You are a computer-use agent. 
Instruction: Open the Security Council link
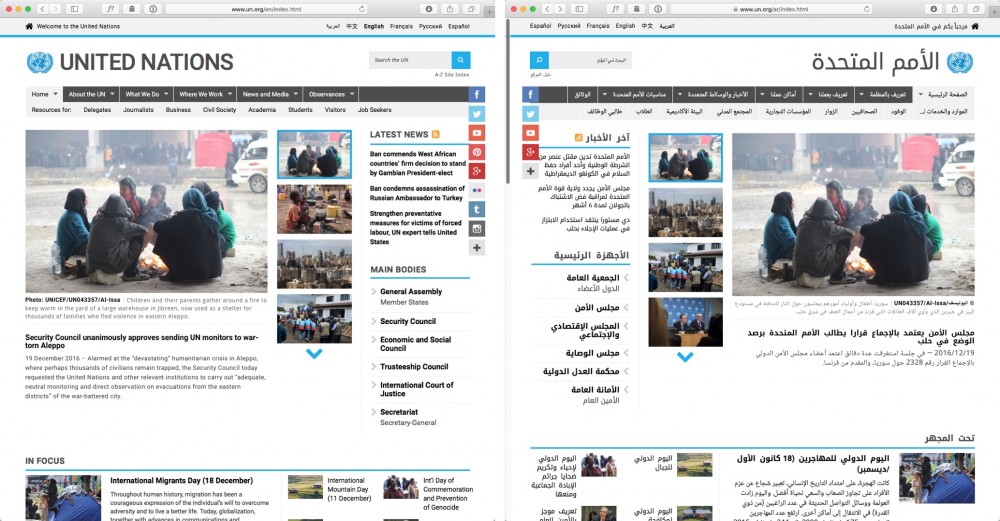click(x=408, y=321)
